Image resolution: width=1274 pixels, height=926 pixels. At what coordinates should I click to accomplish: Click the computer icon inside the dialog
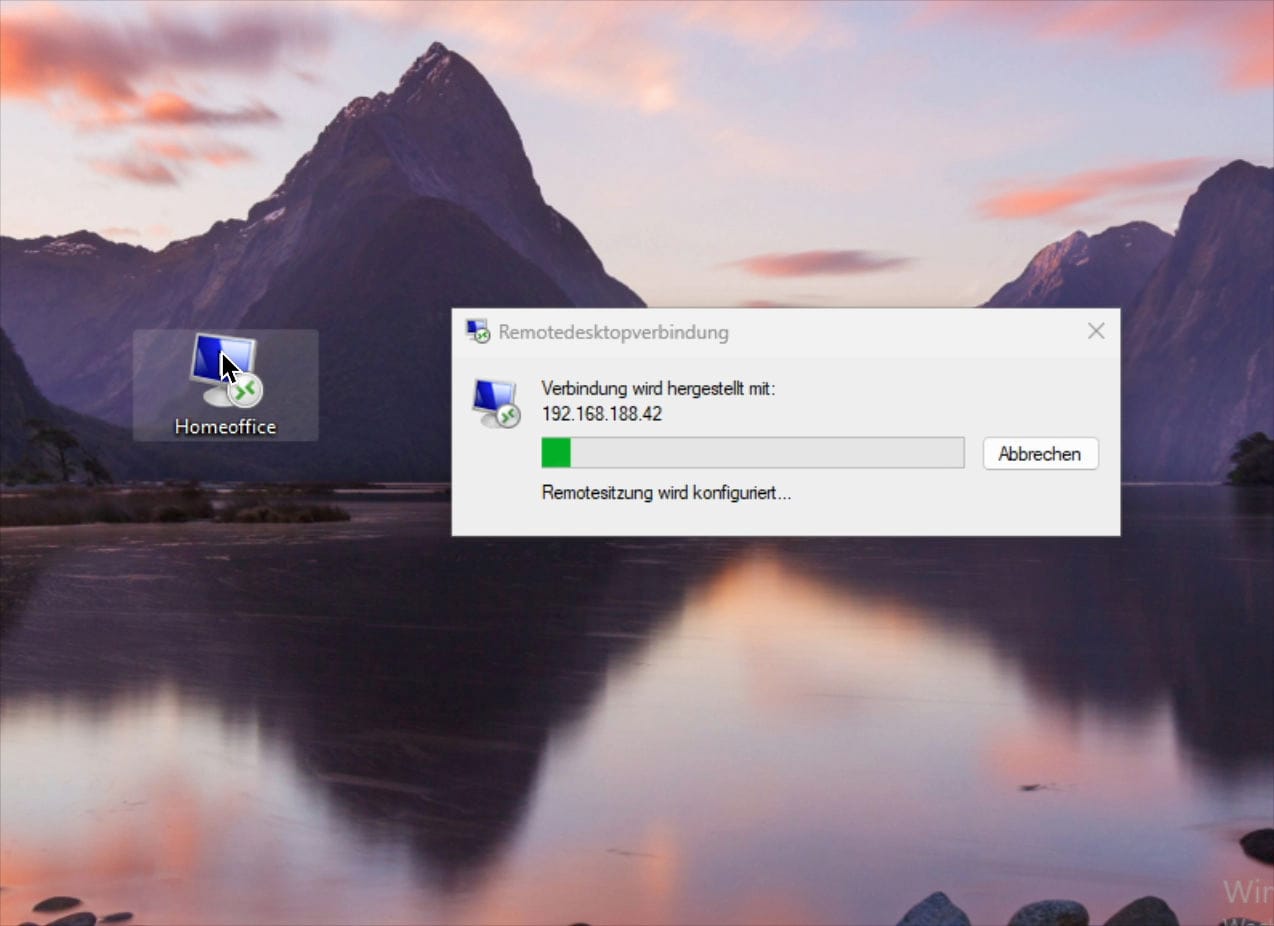[x=495, y=402]
